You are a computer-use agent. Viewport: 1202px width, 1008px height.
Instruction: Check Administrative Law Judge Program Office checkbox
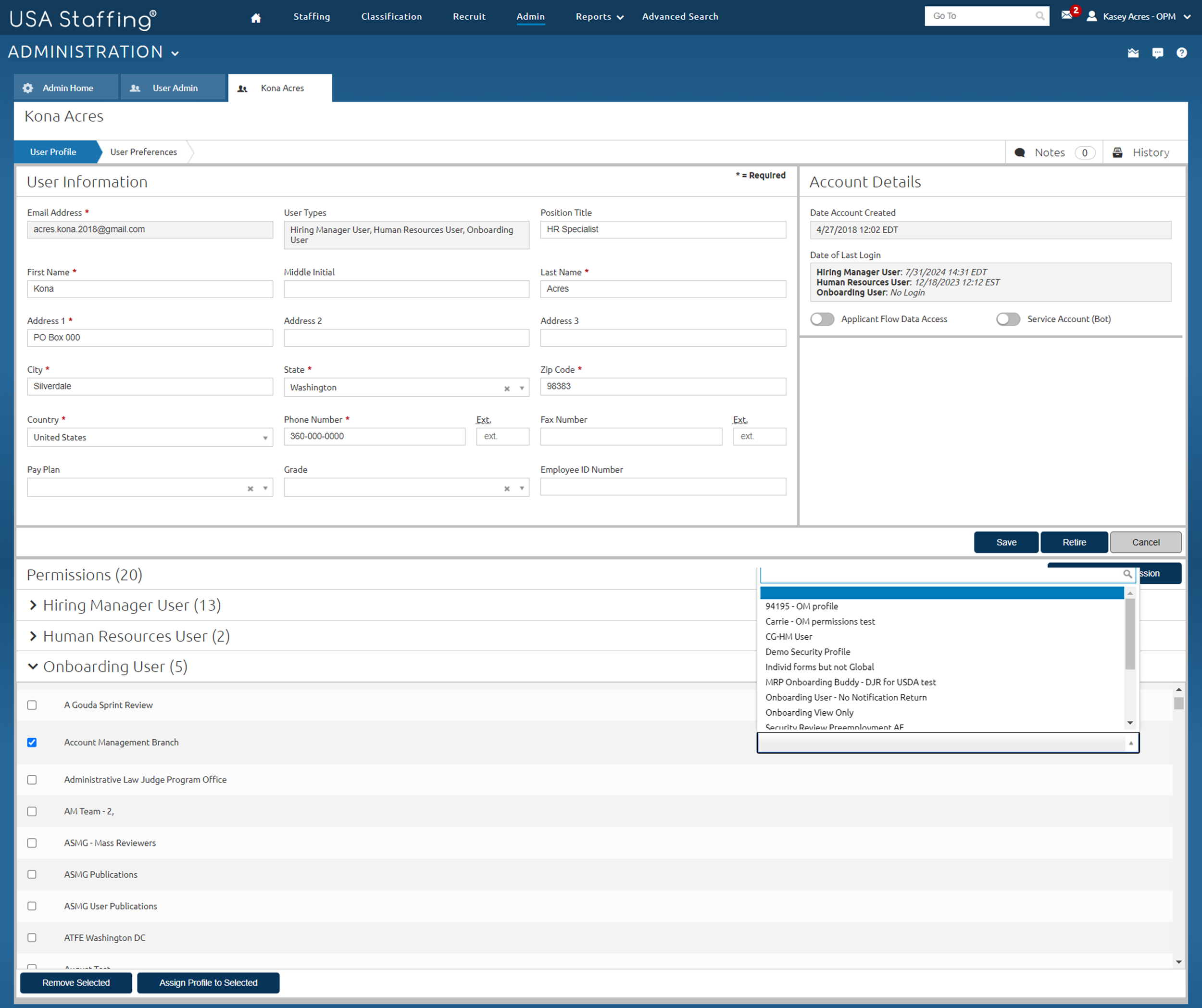(x=32, y=780)
